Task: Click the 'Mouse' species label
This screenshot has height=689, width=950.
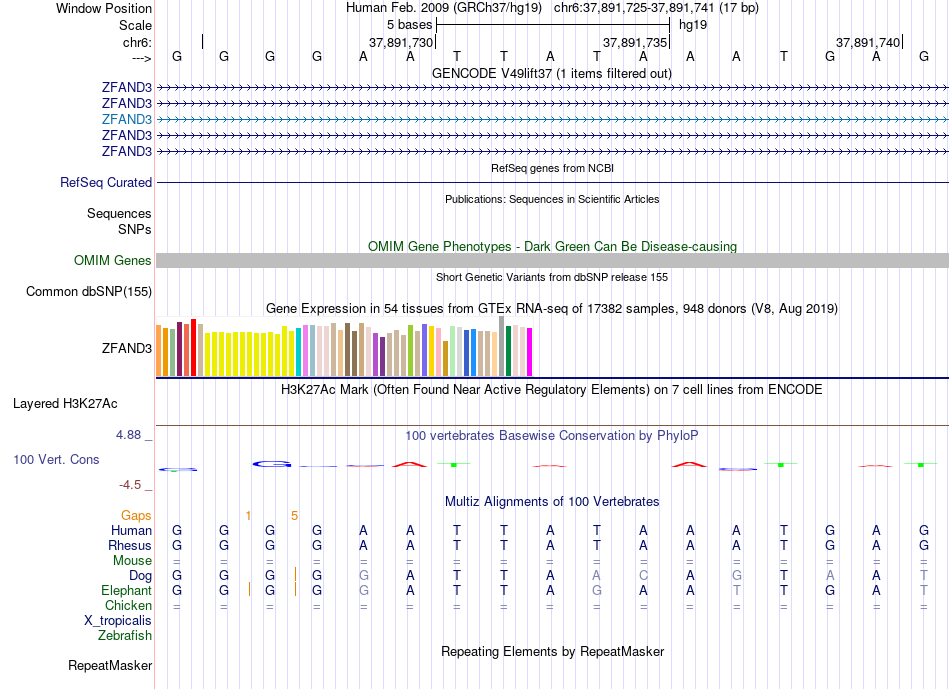Action: tap(132, 561)
